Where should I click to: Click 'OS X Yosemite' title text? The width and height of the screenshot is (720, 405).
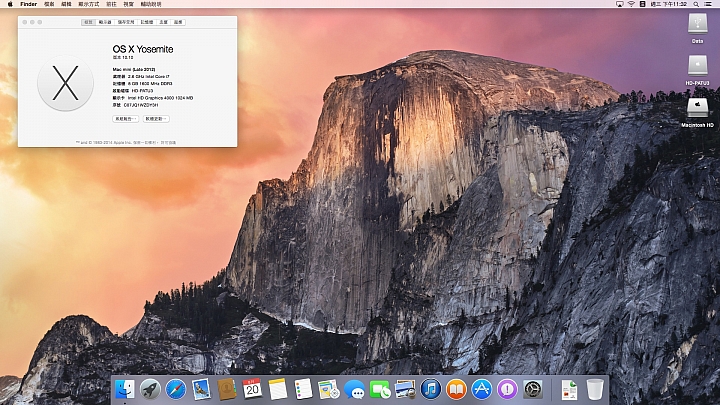pos(143,49)
